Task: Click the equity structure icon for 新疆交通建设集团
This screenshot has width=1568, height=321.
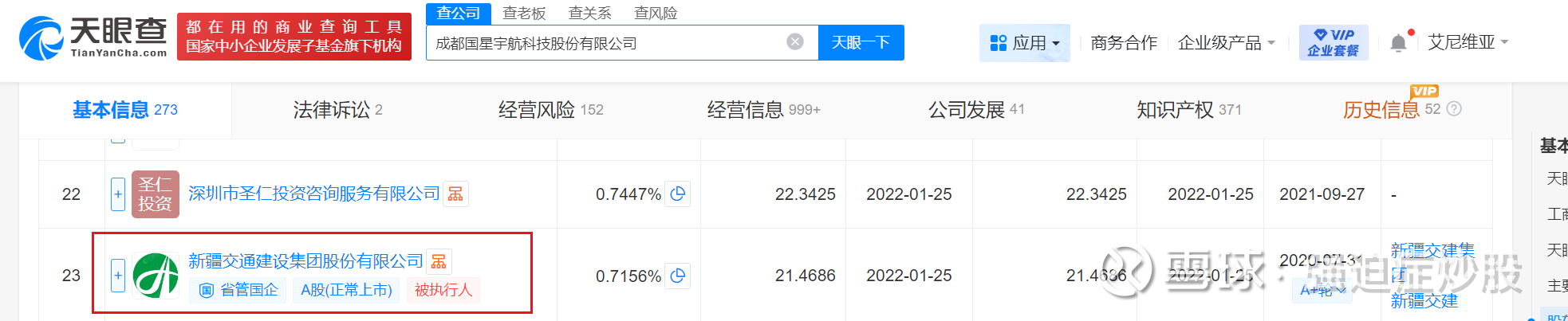Action: coord(439,261)
